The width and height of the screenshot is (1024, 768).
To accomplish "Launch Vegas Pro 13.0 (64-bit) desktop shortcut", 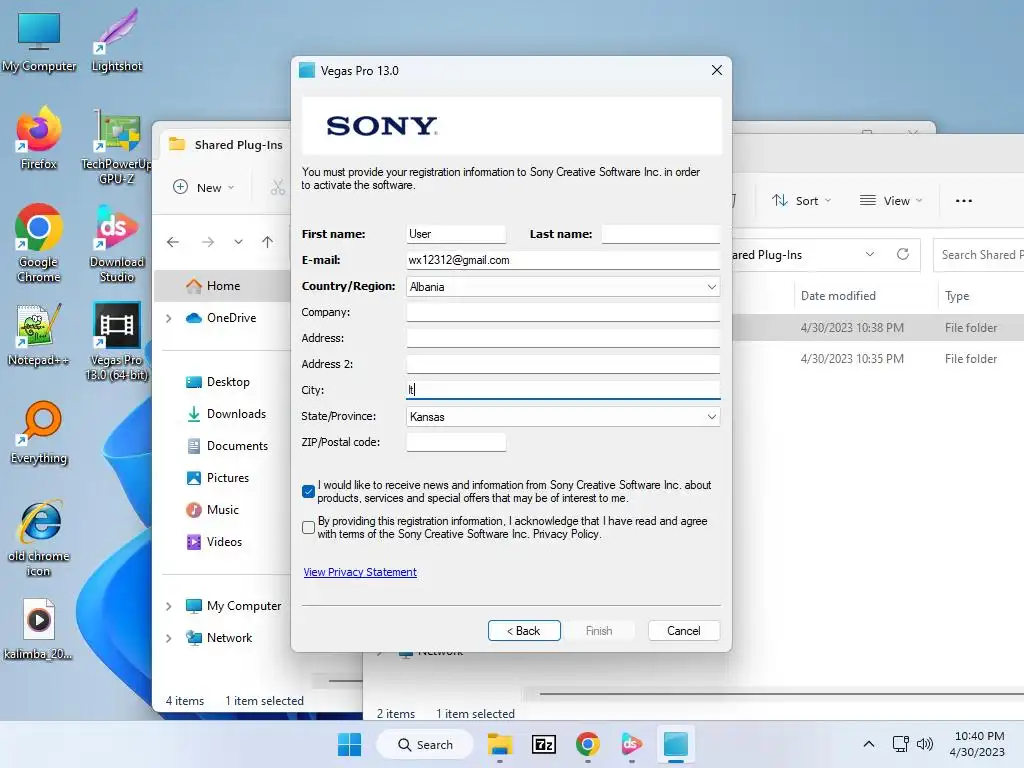I will (x=117, y=342).
